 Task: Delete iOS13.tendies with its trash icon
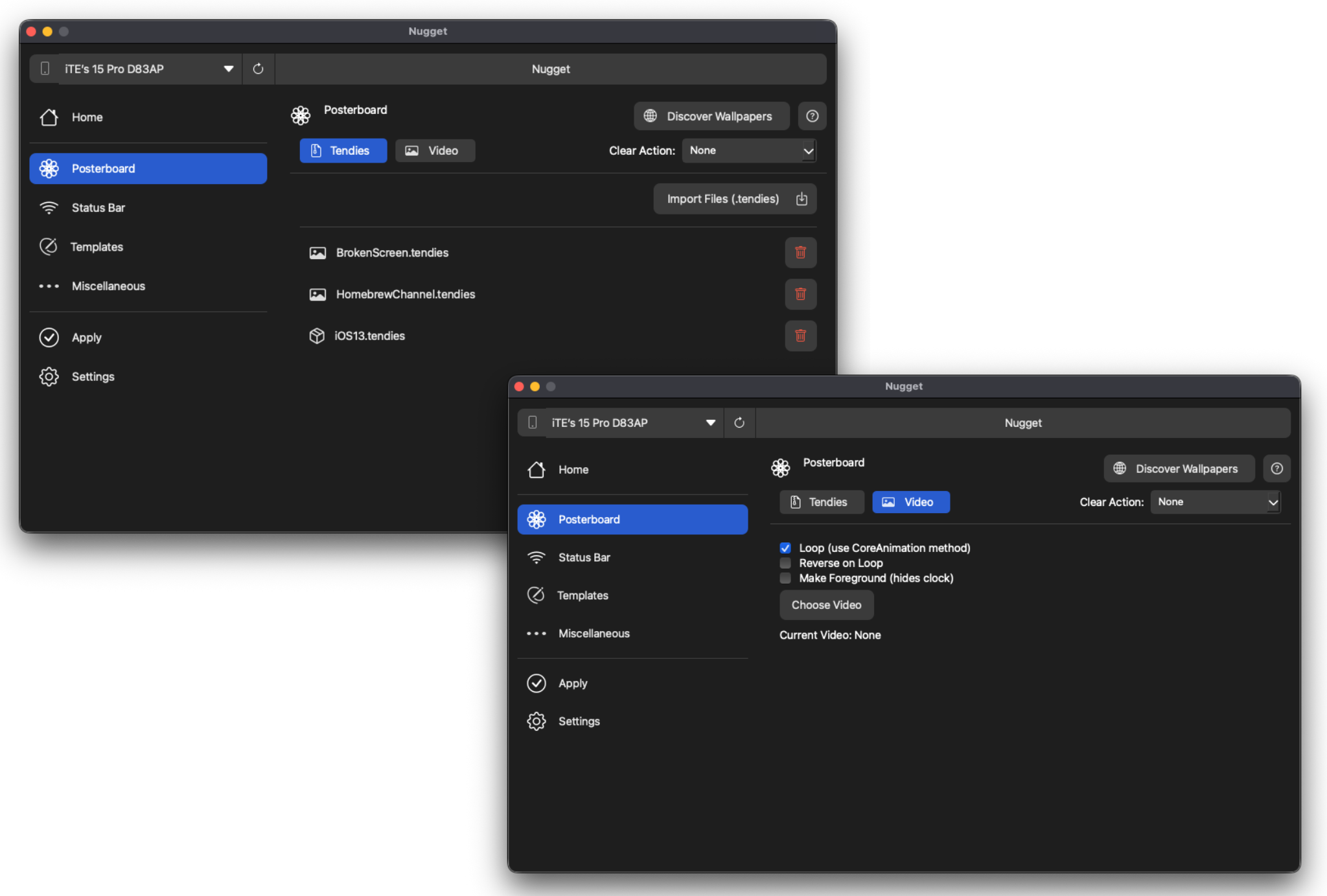coord(800,336)
